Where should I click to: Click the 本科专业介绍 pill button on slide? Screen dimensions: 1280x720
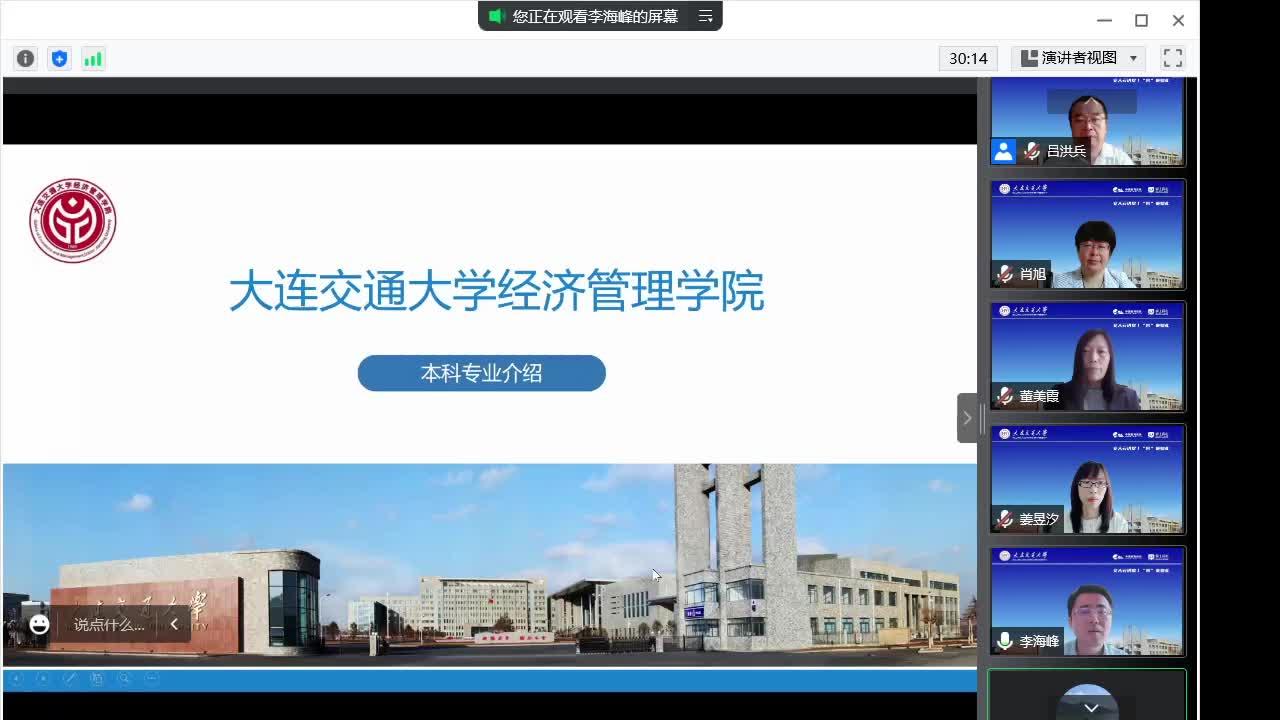[482, 373]
